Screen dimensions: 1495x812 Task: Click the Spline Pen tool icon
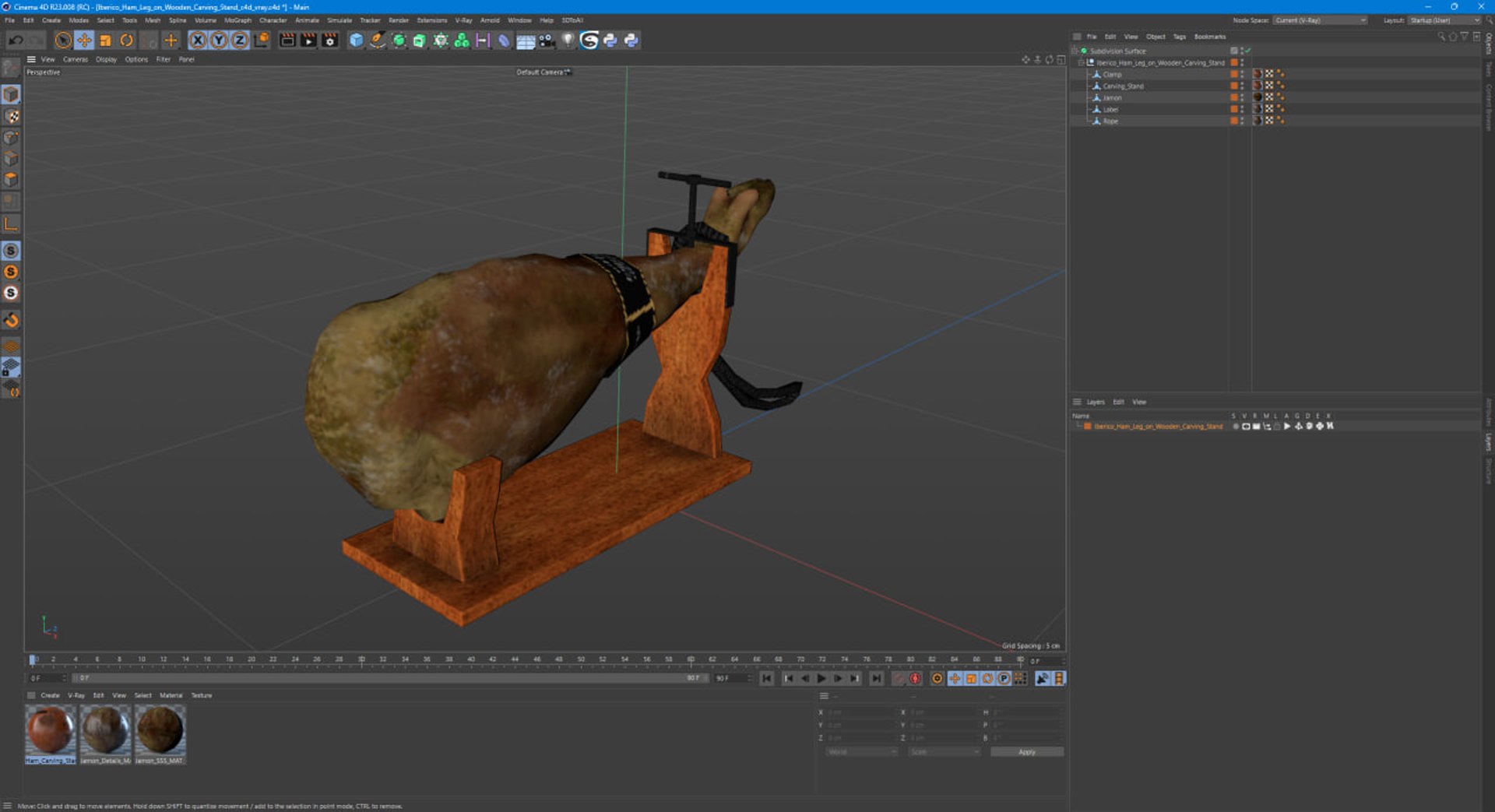(x=378, y=40)
